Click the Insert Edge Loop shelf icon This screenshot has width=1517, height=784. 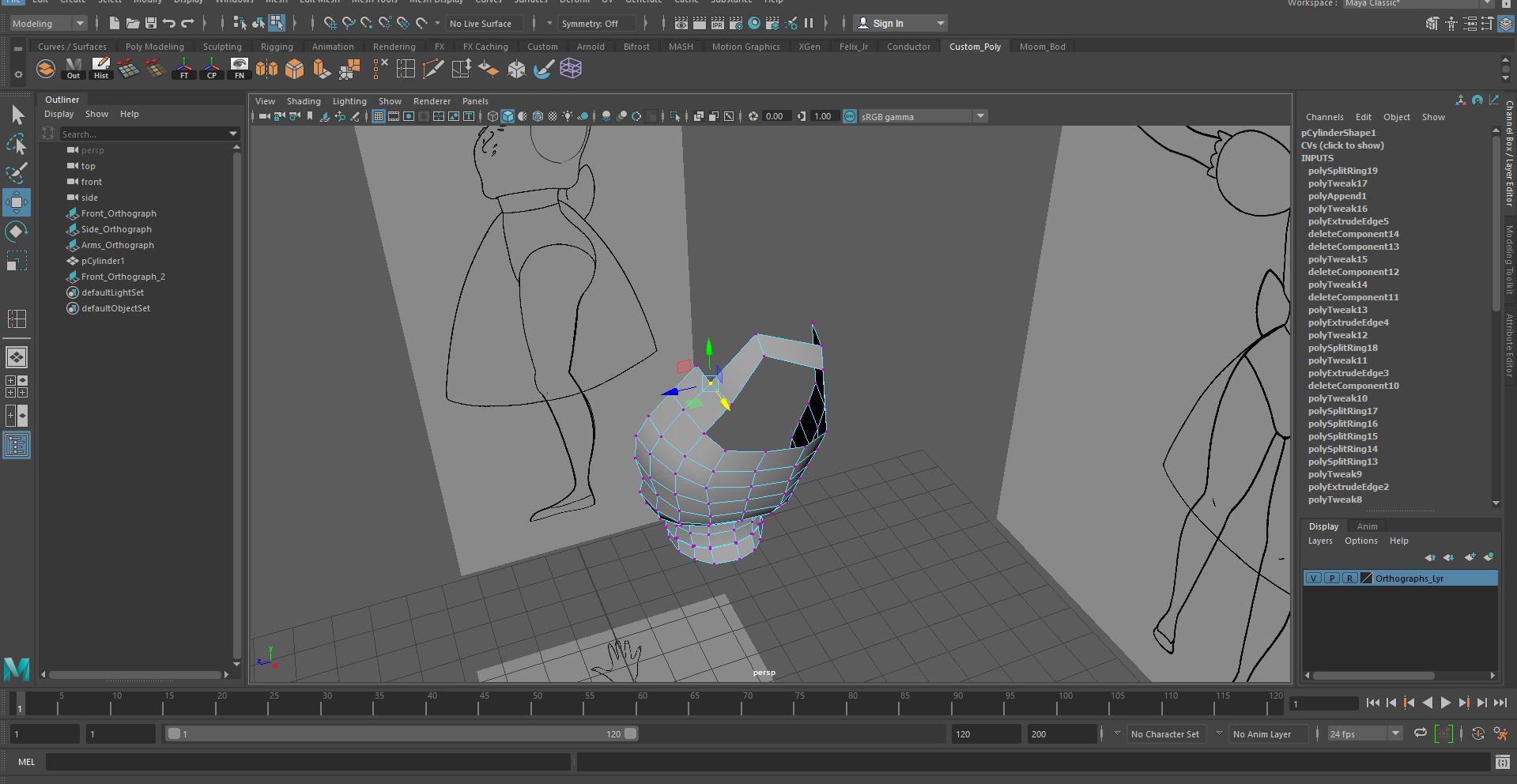coord(406,69)
